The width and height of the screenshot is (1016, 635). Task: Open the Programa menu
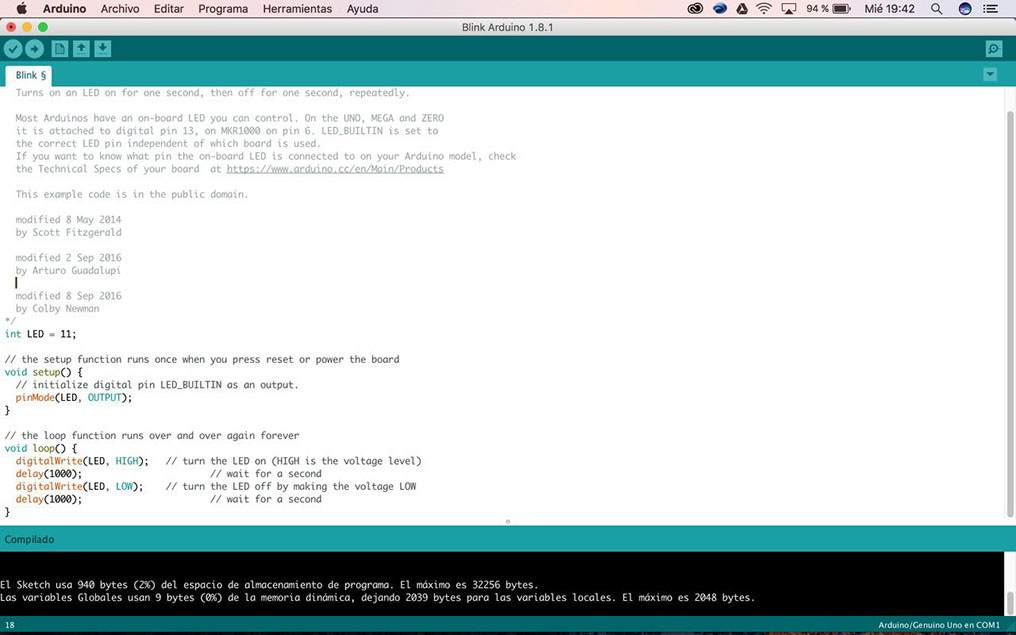223,8
